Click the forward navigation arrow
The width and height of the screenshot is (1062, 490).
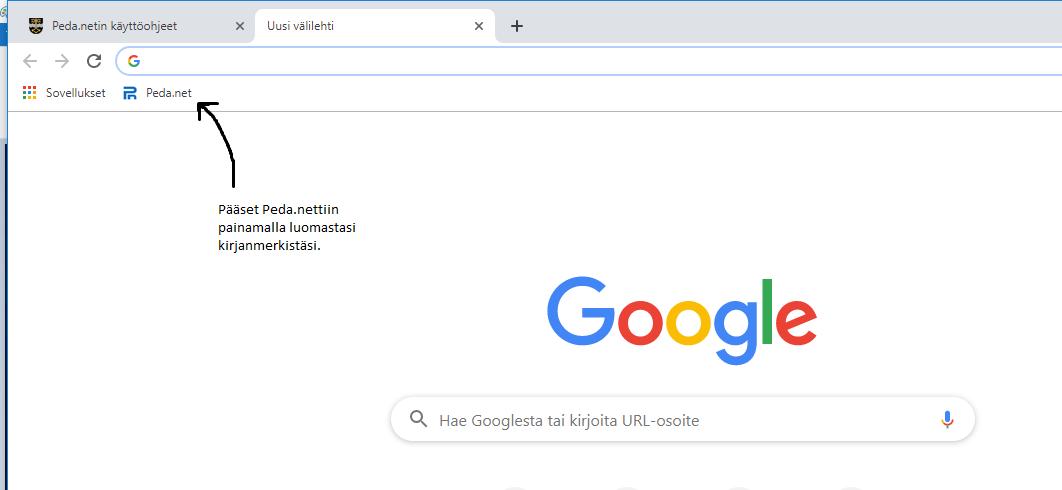(x=62, y=61)
